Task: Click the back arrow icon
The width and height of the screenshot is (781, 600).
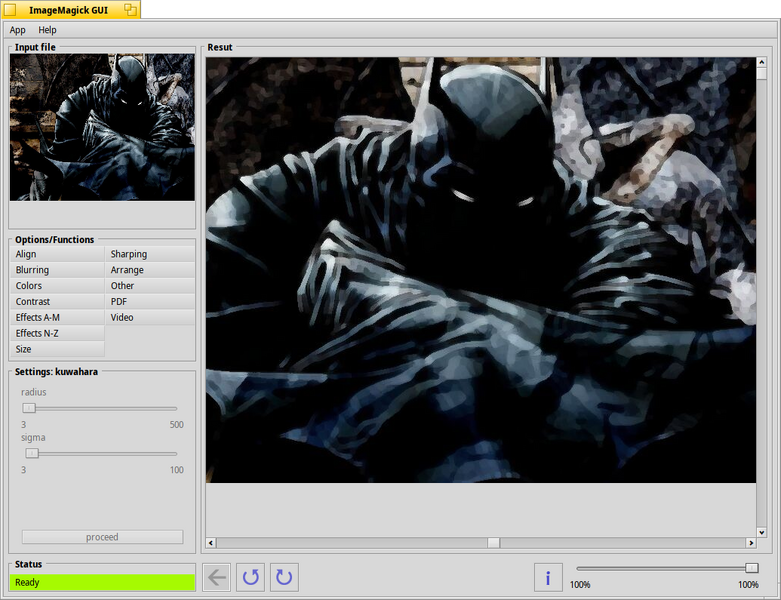Action: point(217,578)
